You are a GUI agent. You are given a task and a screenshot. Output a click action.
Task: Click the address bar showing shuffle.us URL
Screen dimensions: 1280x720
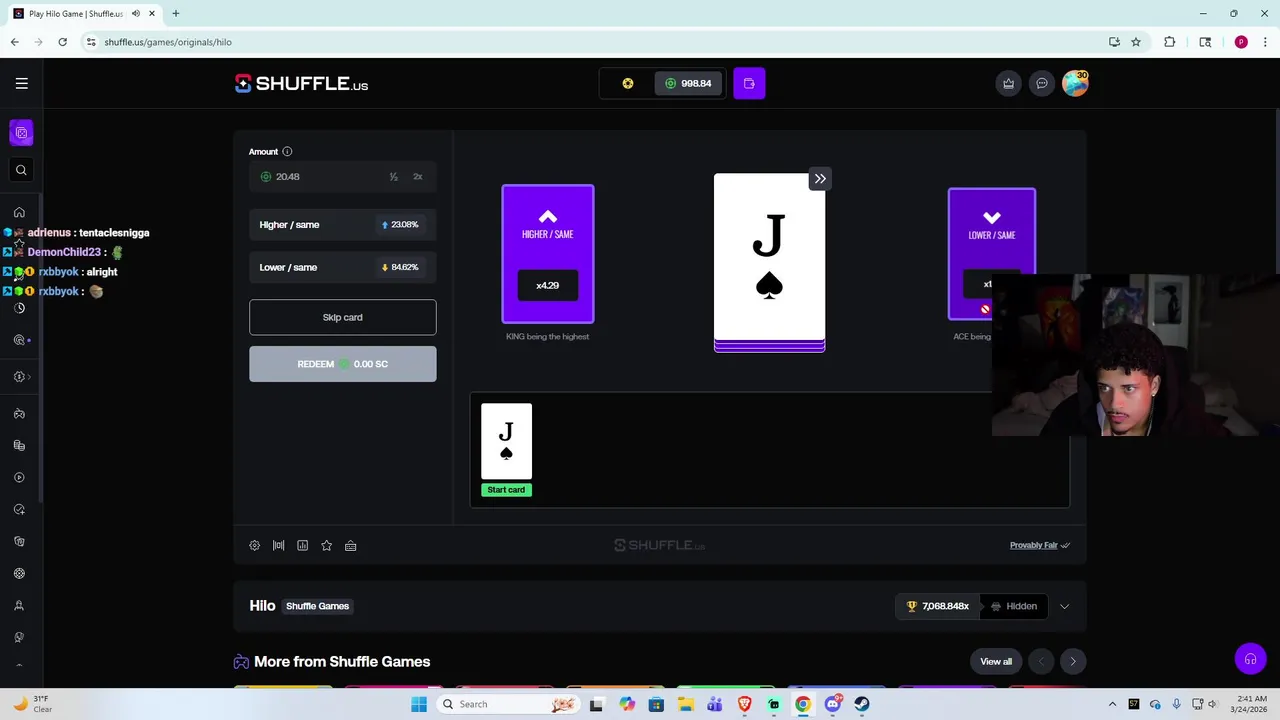point(590,42)
